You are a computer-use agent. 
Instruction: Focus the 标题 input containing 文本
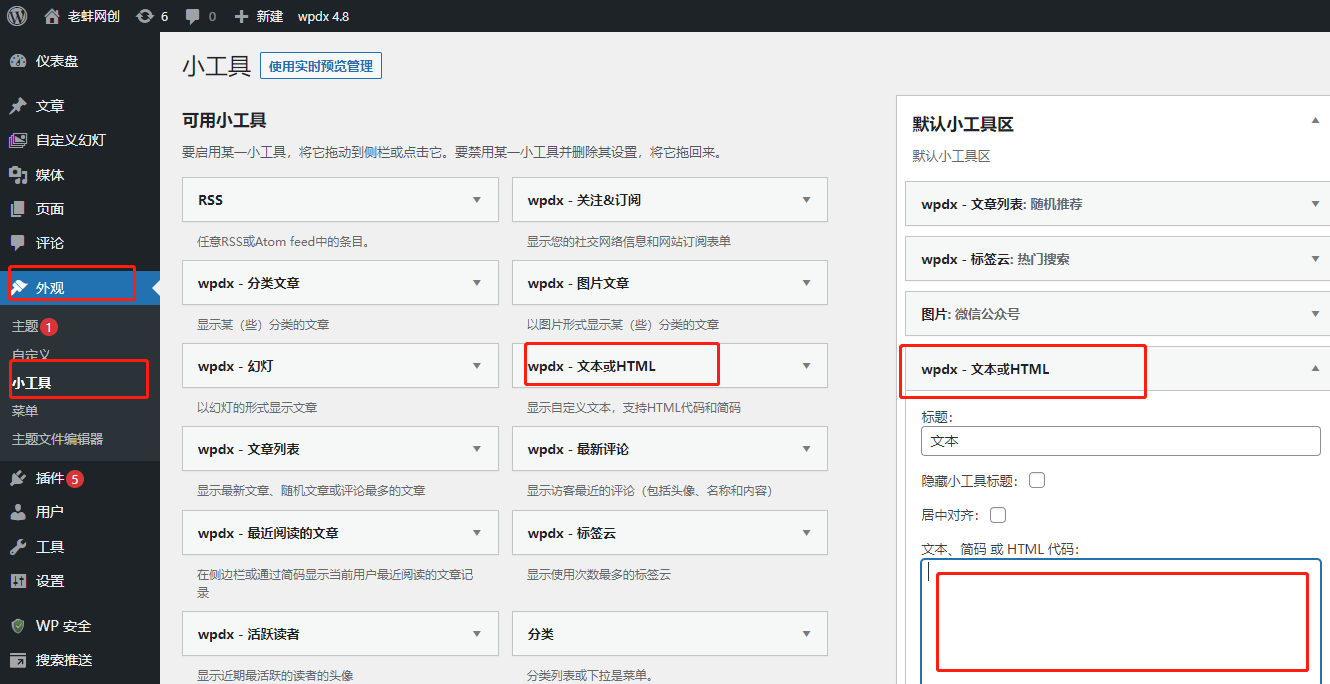(1121, 441)
